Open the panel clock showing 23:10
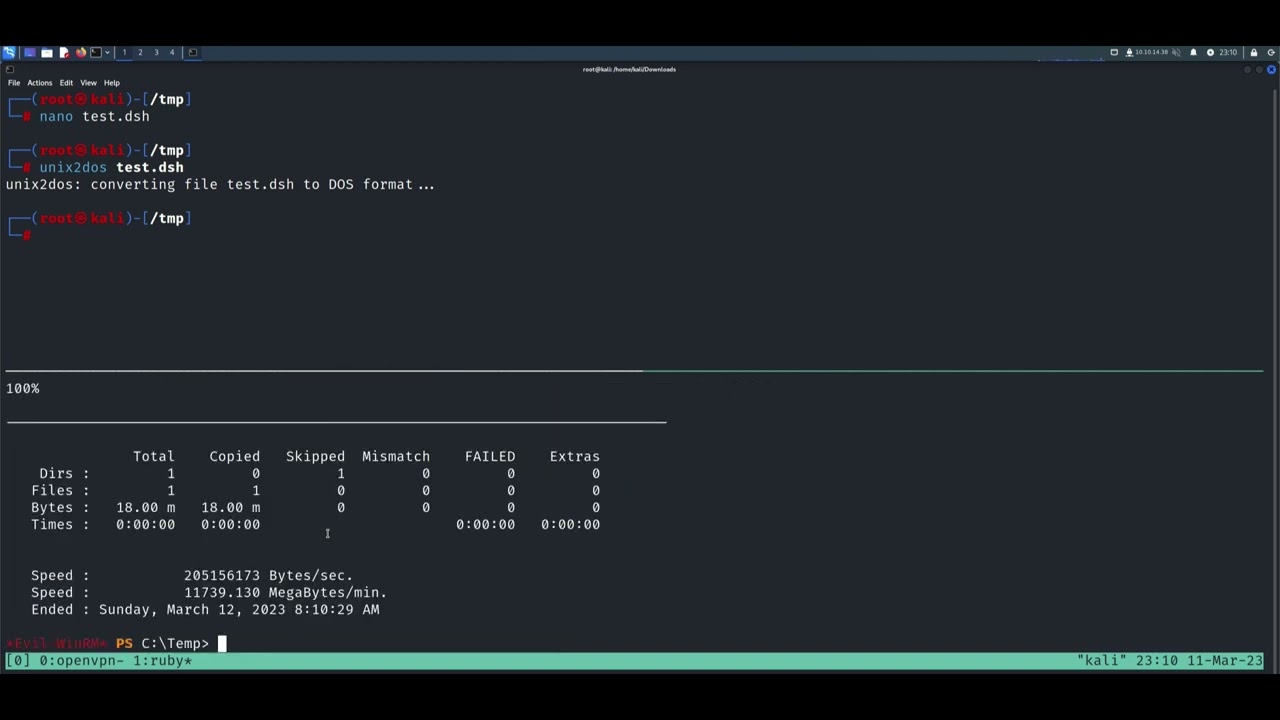Screen dimensions: 1280x720 1228,52
